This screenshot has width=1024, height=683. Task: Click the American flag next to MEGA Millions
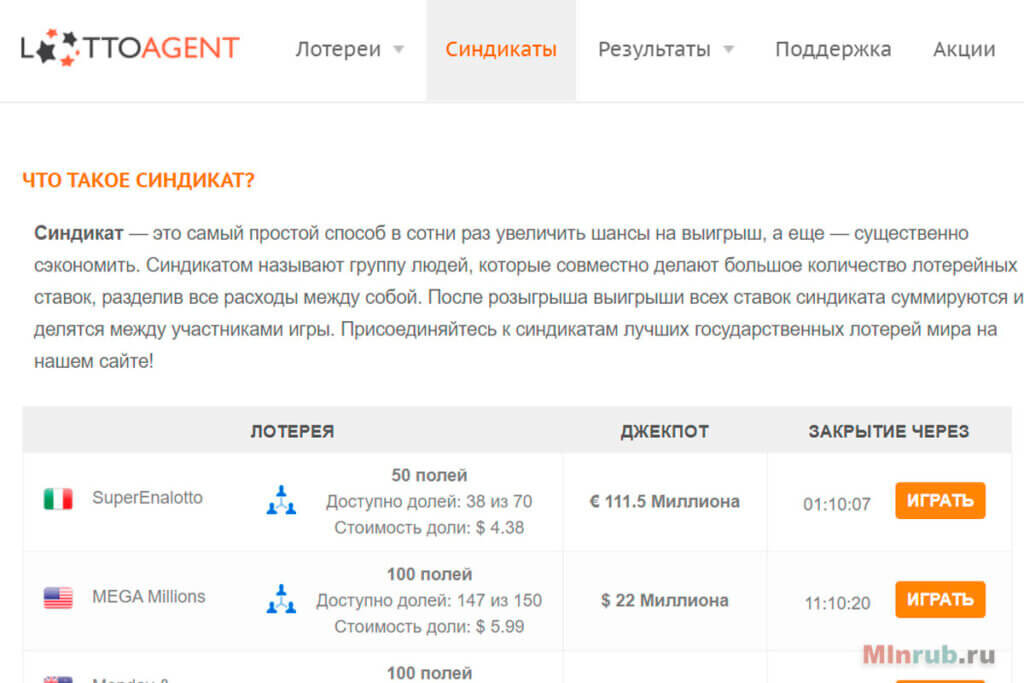click(x=57, y=597)
